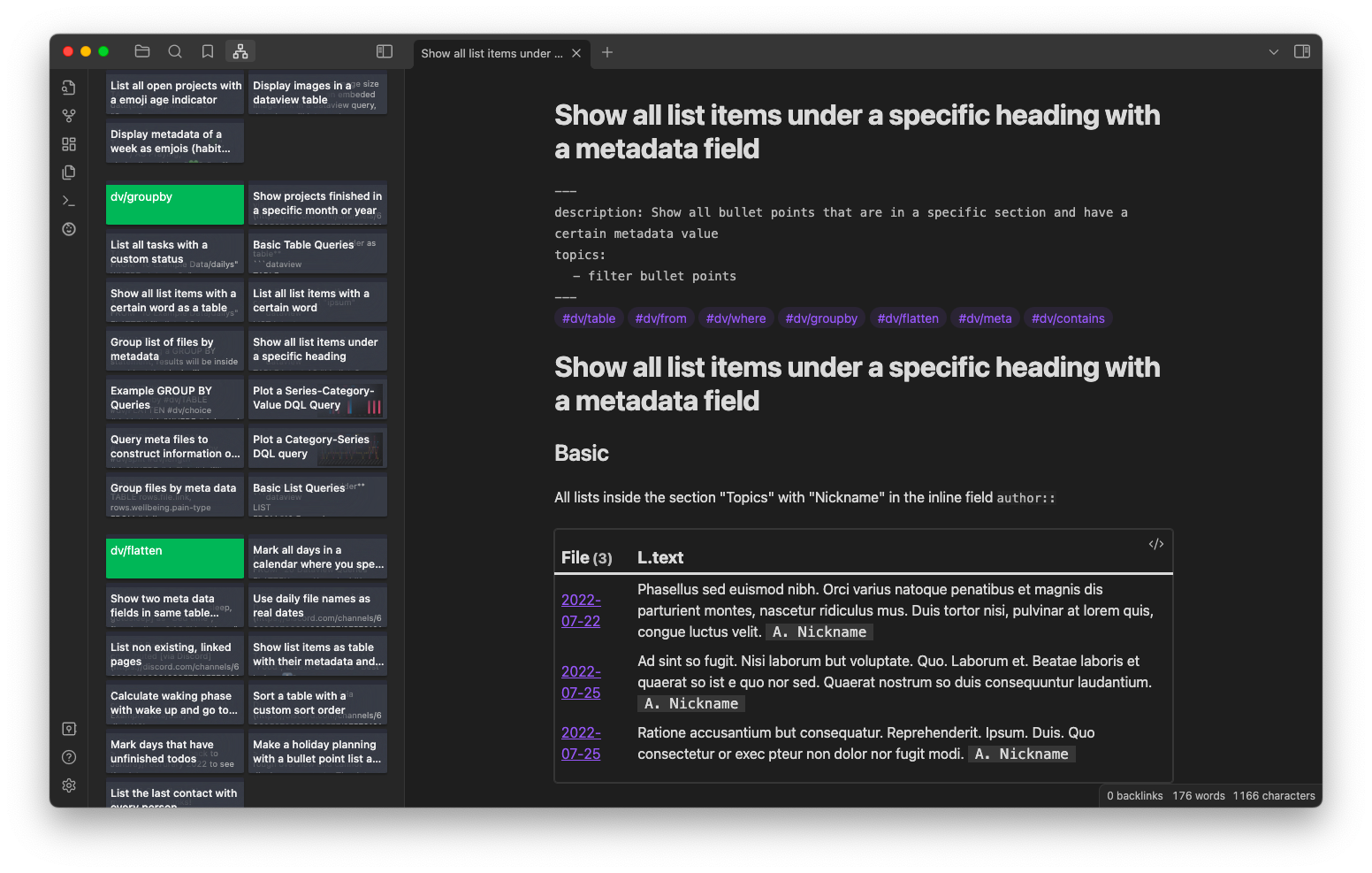Open 'Plot a Series-Category-Value DQL Query' card

[x=317, y=399]
